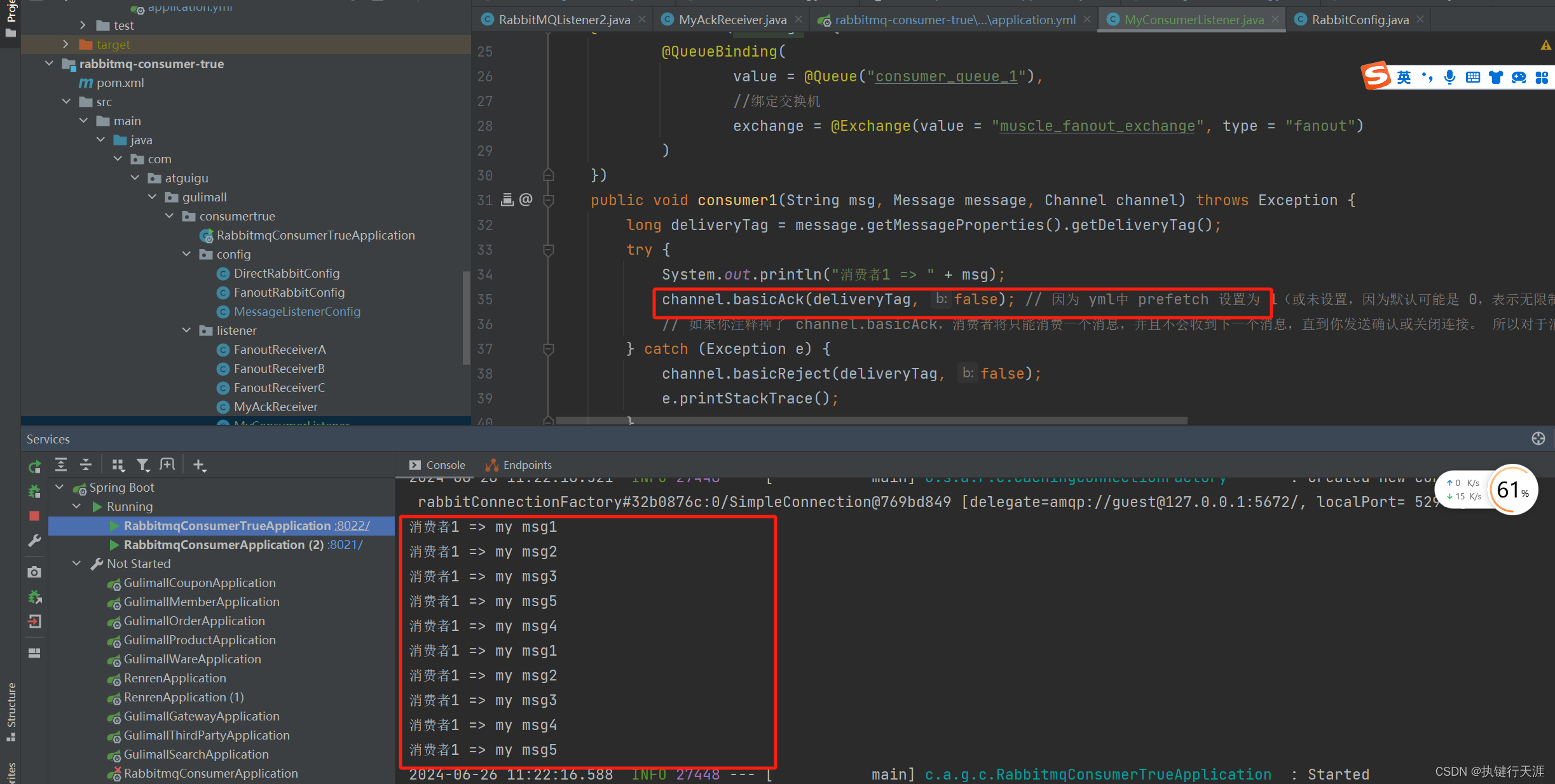Stop the running service with the red square
This screenshot has width=1555, height=784.
(35, 516)
